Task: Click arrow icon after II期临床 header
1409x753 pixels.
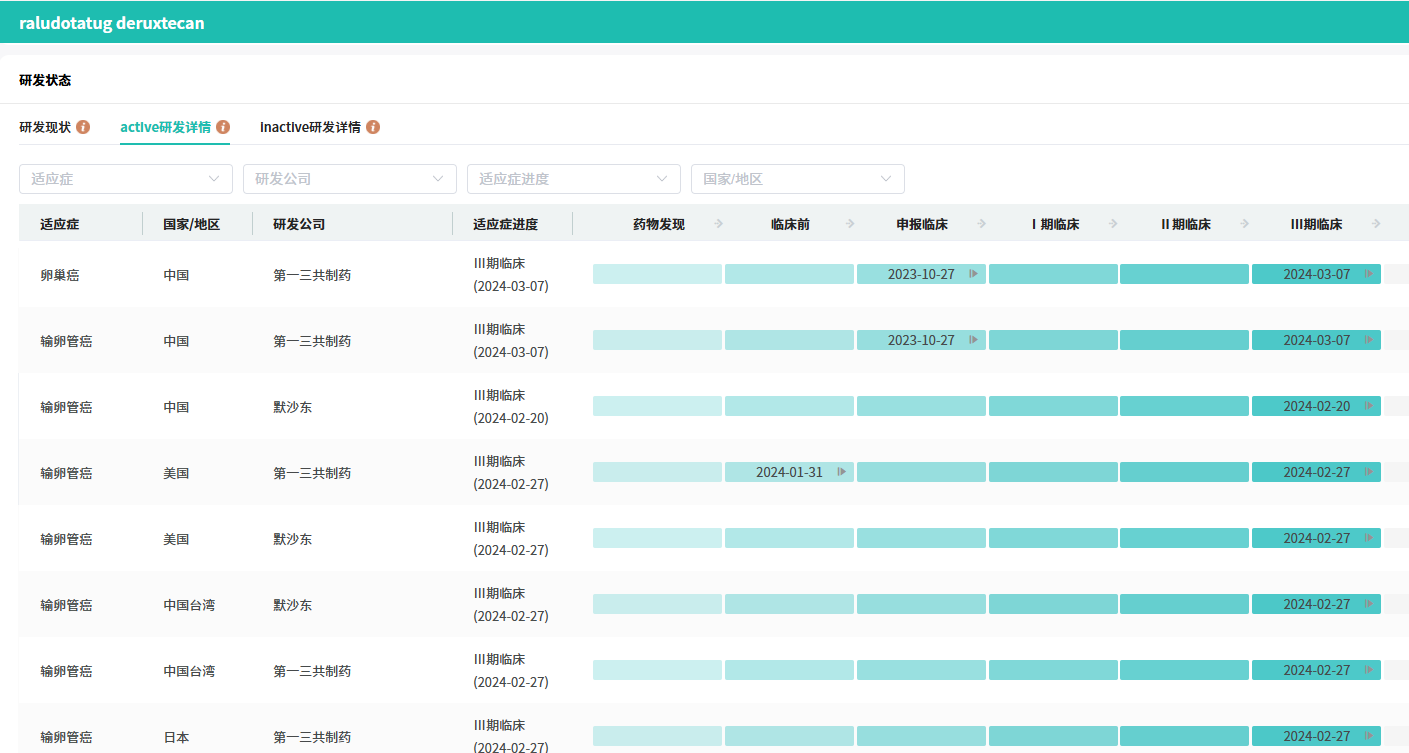Action: click(x=1244, y=224)
